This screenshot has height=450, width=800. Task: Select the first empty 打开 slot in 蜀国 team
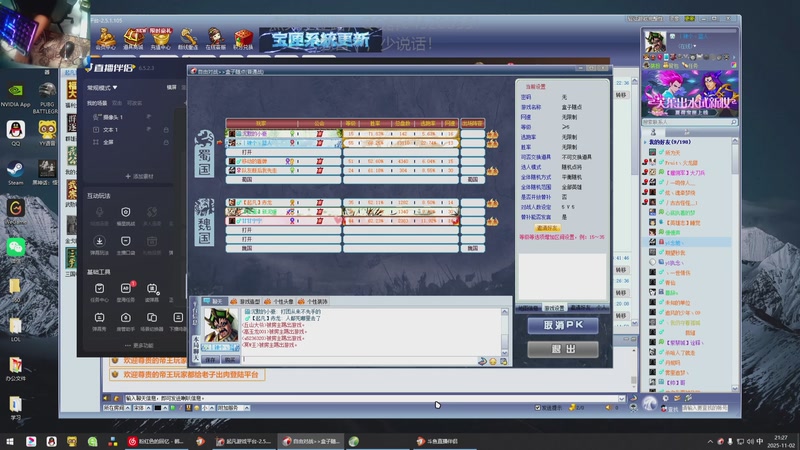[x=283, y=152]
